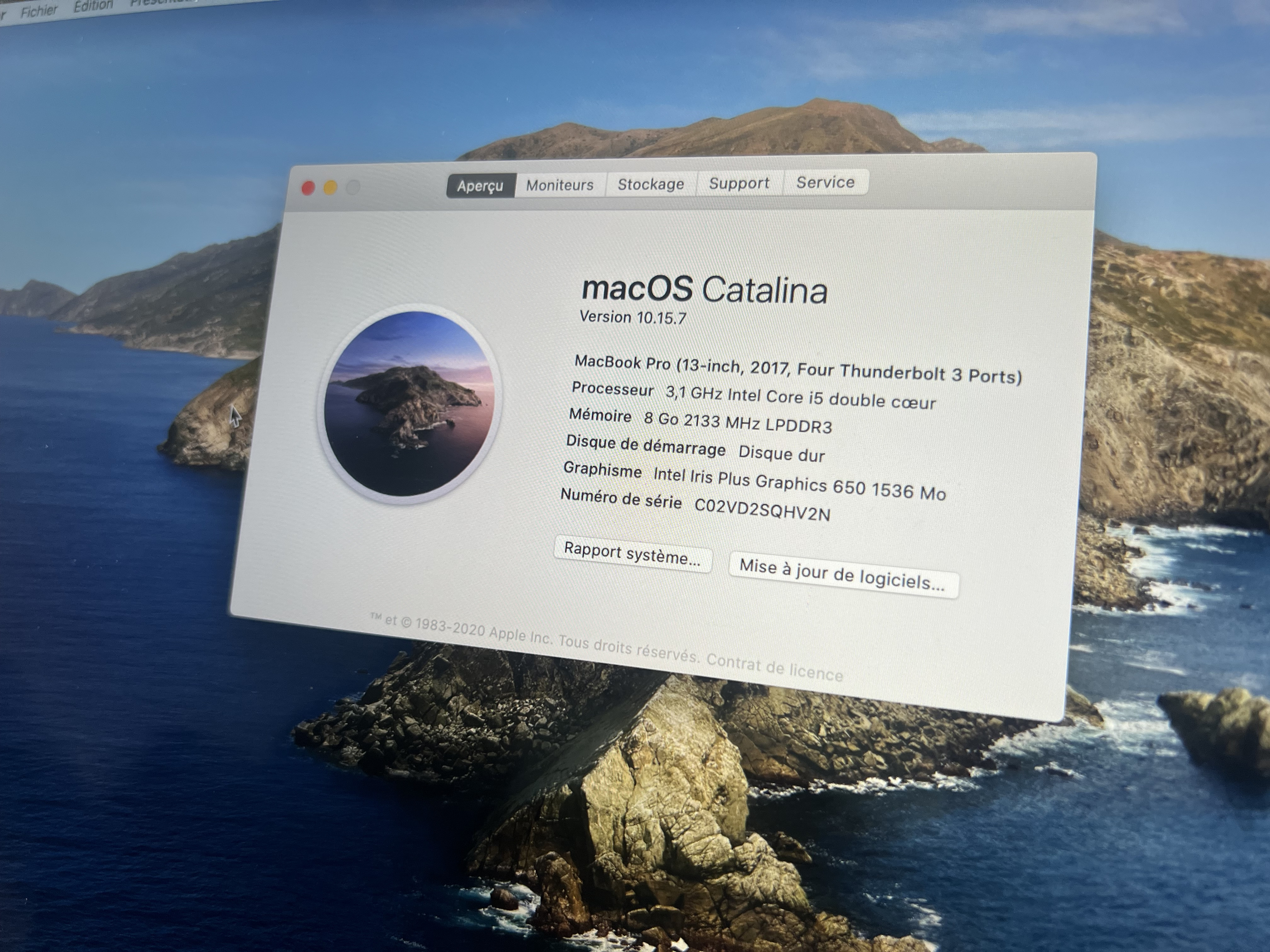Click the MacBook Pro (13-inch, 2017) model line
Screen dimensions: 1270x952
798,369
